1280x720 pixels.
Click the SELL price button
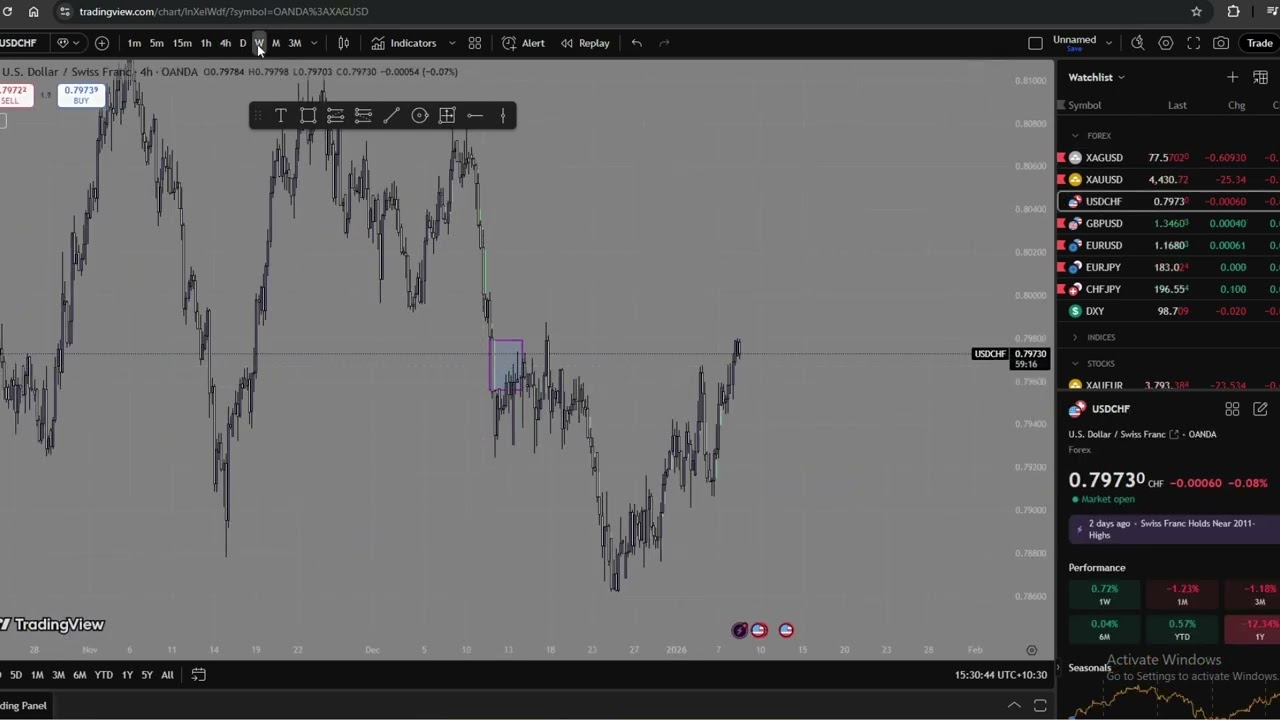pos(15,95)
